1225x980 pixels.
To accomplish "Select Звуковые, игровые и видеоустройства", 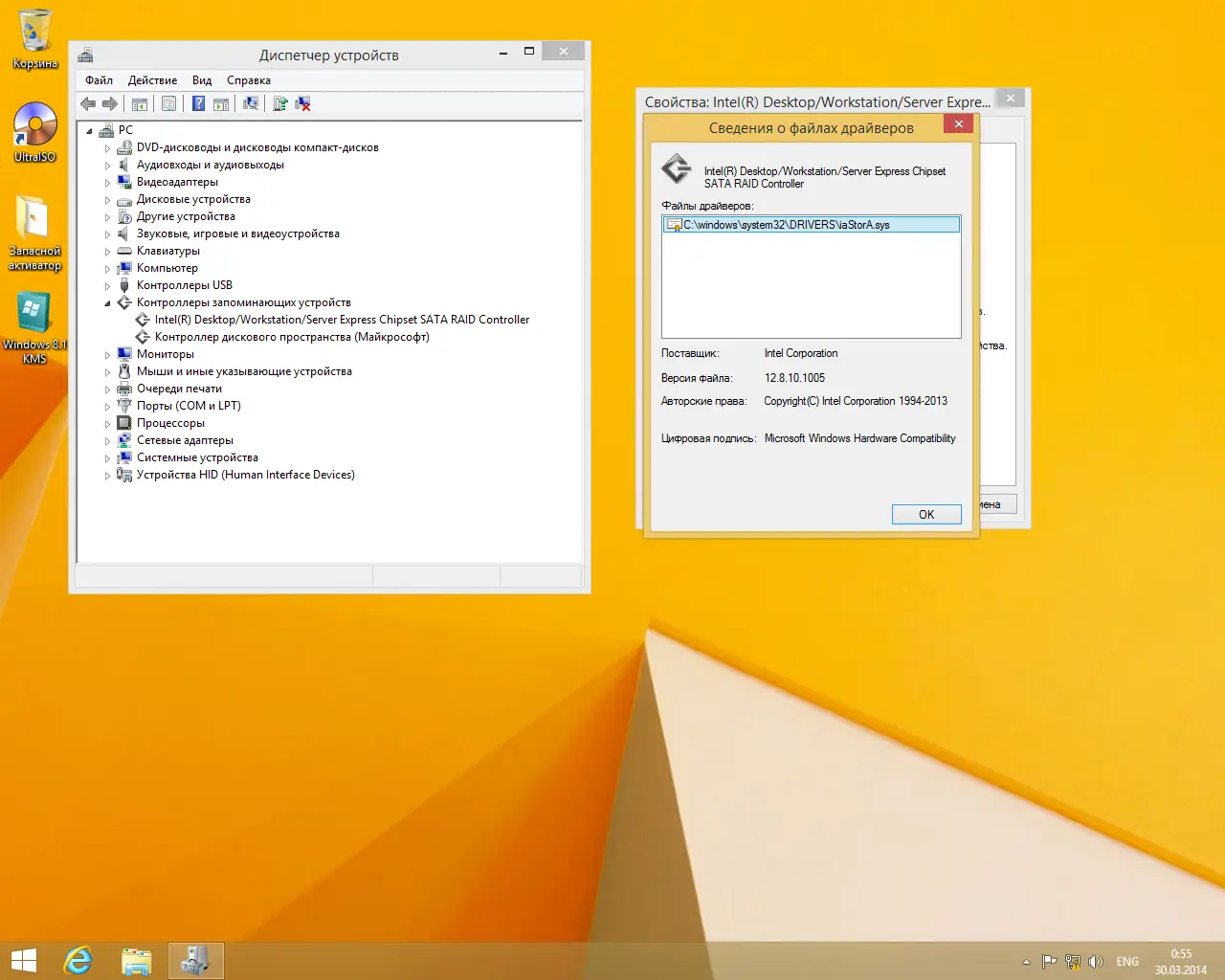I will pos(238,234).
